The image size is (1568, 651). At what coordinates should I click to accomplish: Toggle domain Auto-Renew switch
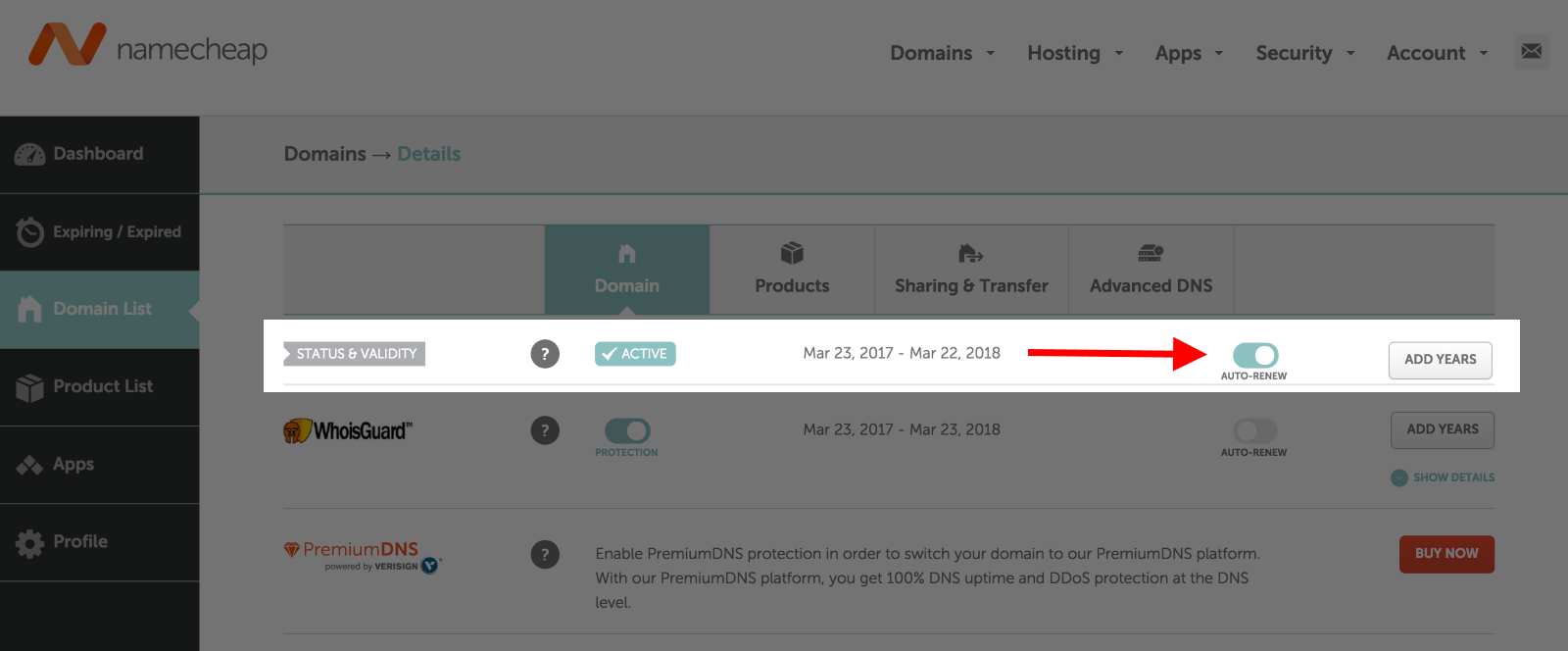click(1255, 355)
